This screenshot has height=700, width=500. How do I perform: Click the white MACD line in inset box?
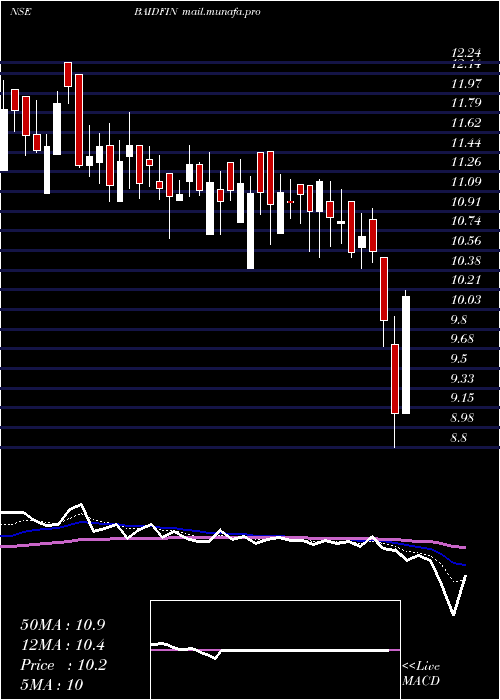(x=272, y=650)
